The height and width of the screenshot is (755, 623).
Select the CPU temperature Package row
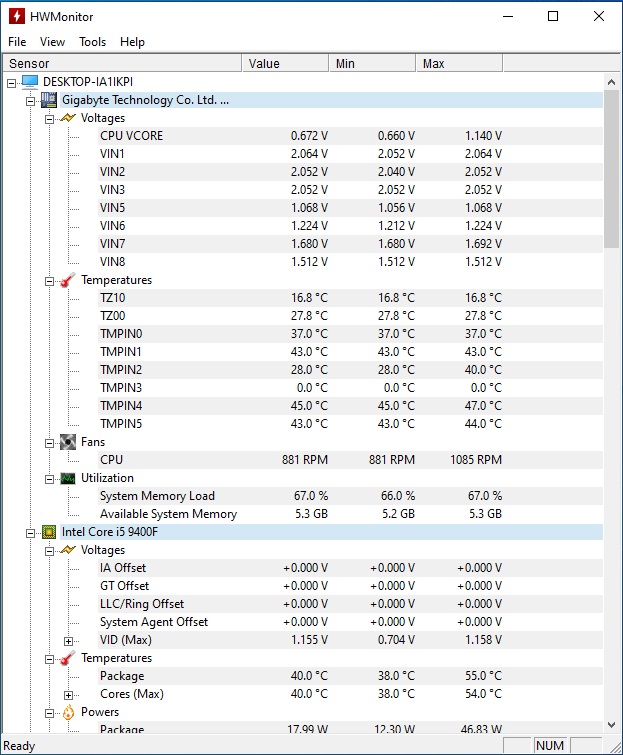coord(350,676)
